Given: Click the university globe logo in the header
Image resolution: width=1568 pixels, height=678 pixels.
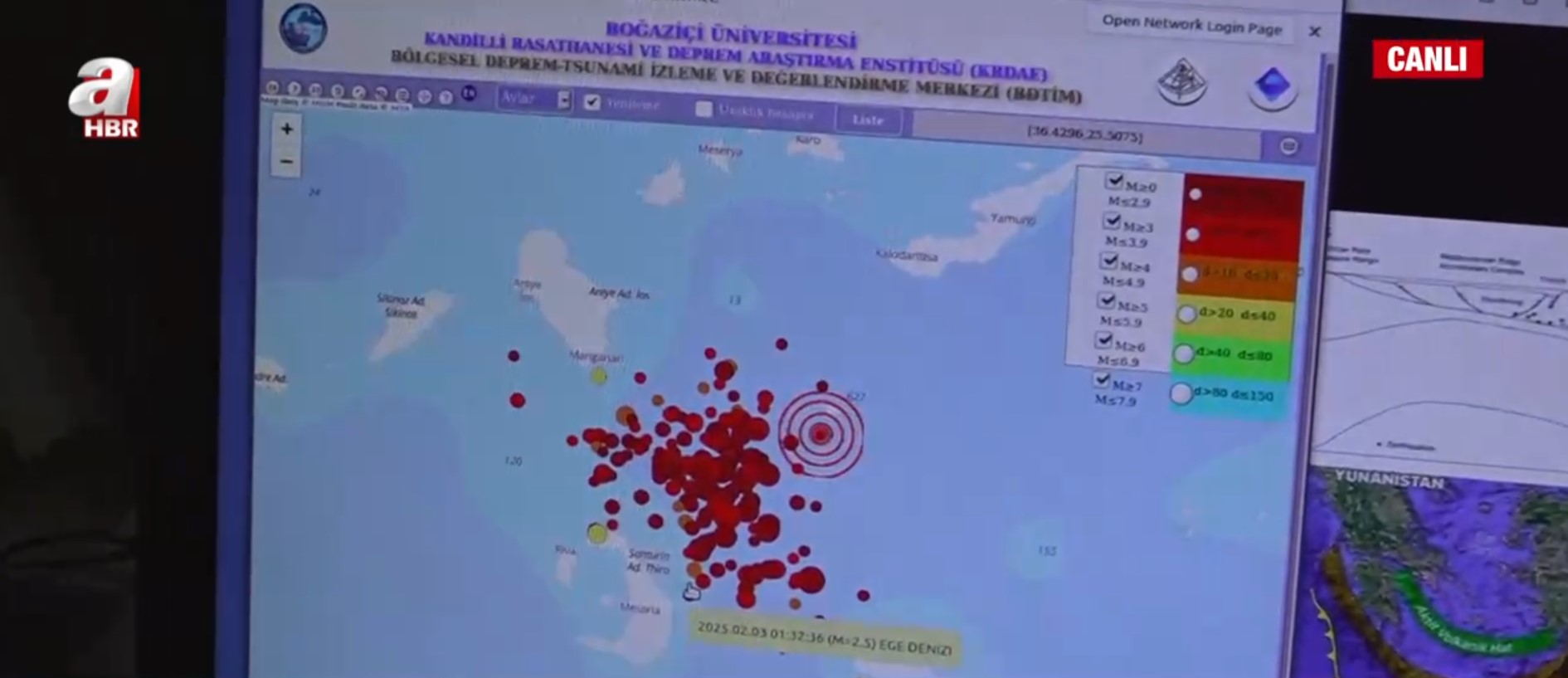Looking at the screenshot, I should [x=304, y=28].
